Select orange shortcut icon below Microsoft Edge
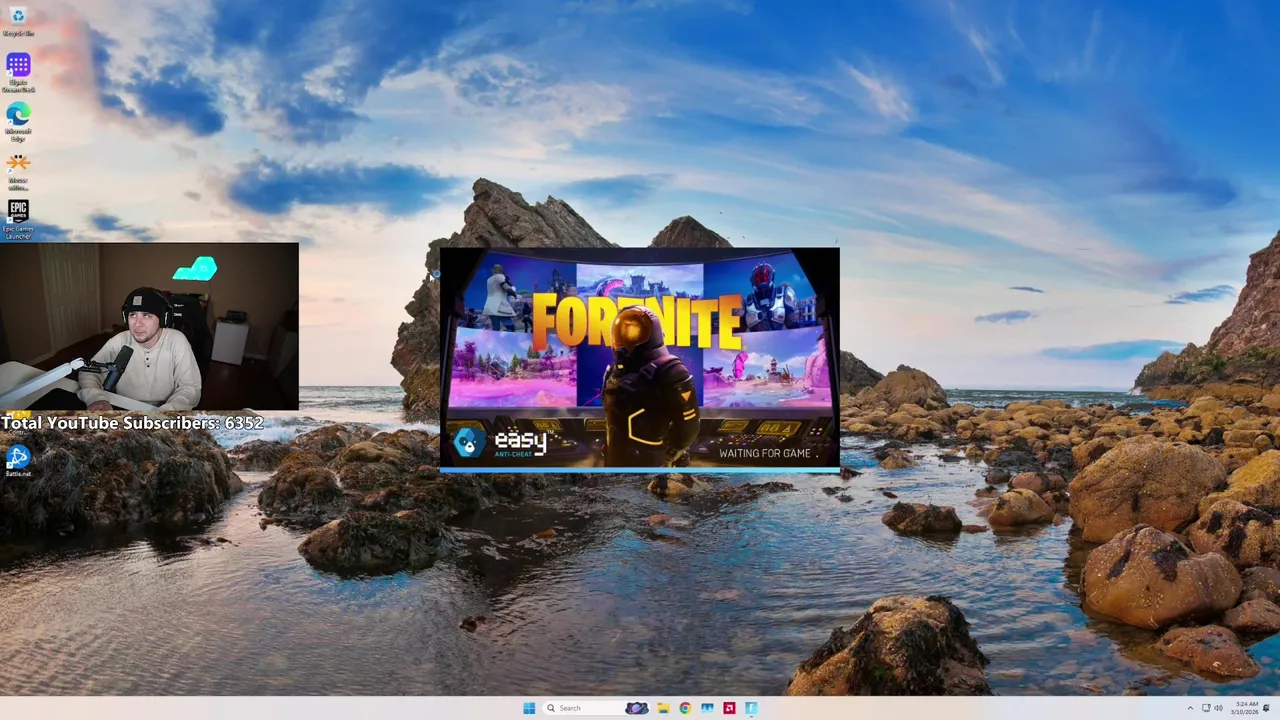1280x720 pixels. (x=18, y=169)
